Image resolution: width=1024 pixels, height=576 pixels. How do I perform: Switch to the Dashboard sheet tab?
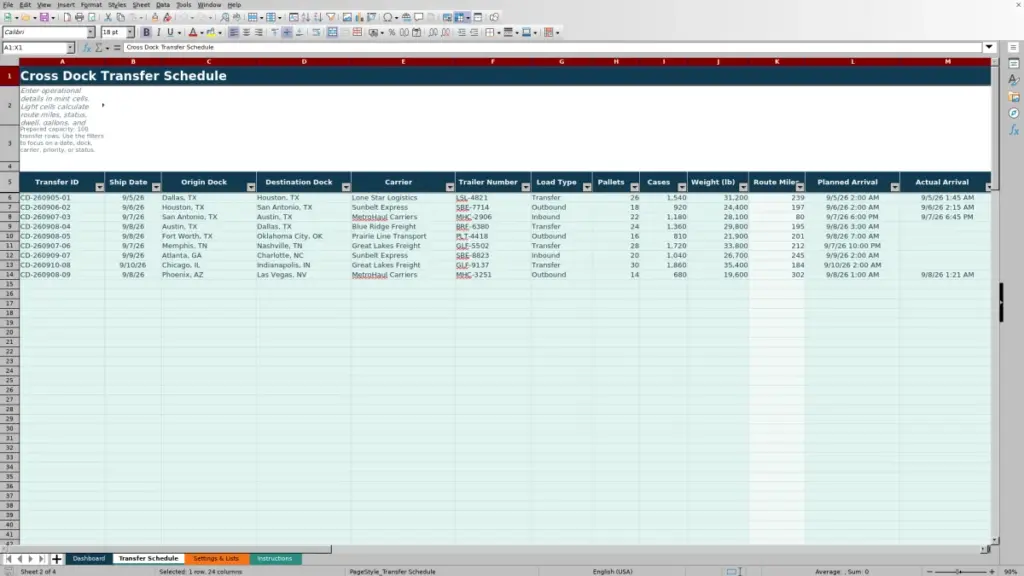89,559
